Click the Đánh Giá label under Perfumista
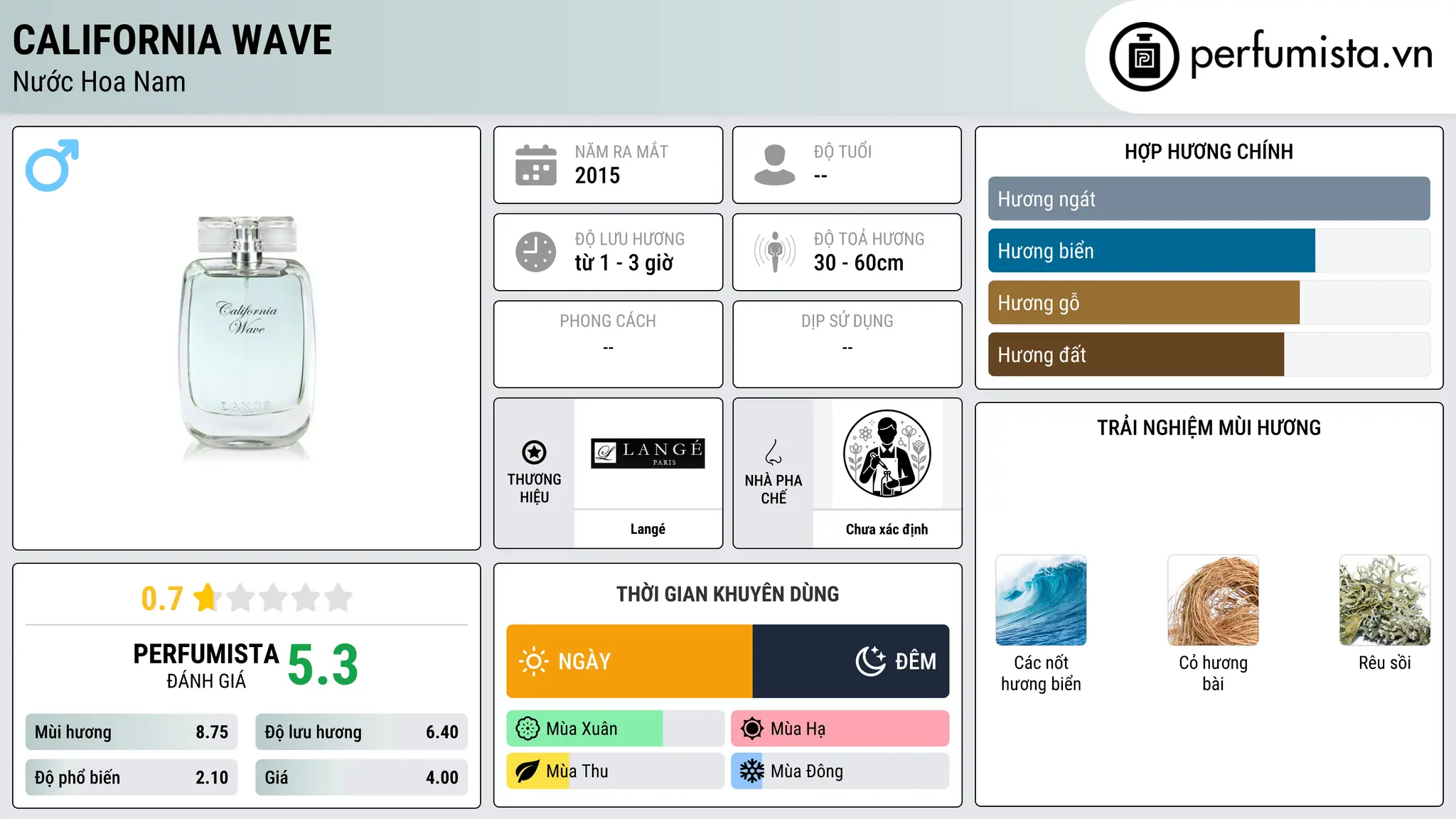This screenshot has width=1456, height=819. (206, 682)
